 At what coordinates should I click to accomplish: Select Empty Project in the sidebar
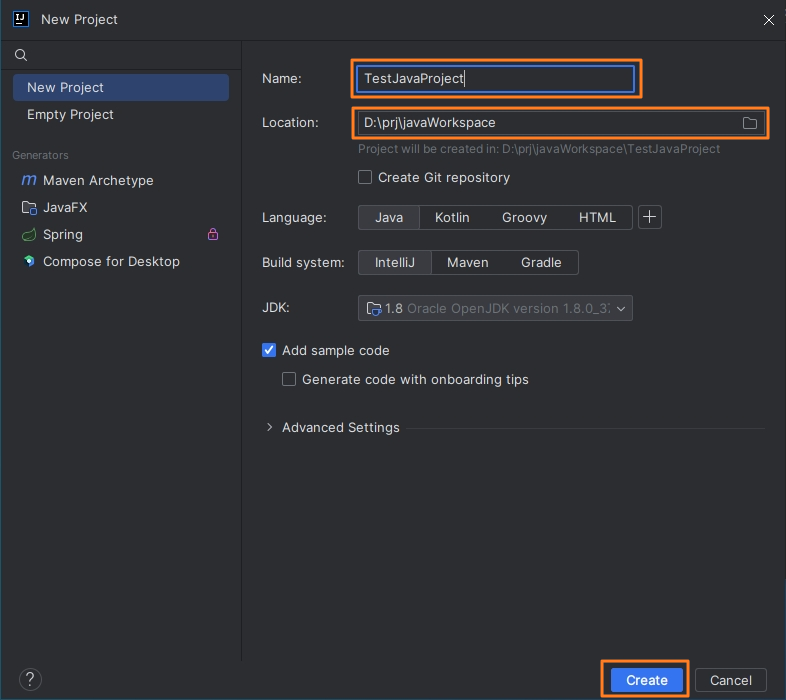pyautogui.click(x=121, y=114)
